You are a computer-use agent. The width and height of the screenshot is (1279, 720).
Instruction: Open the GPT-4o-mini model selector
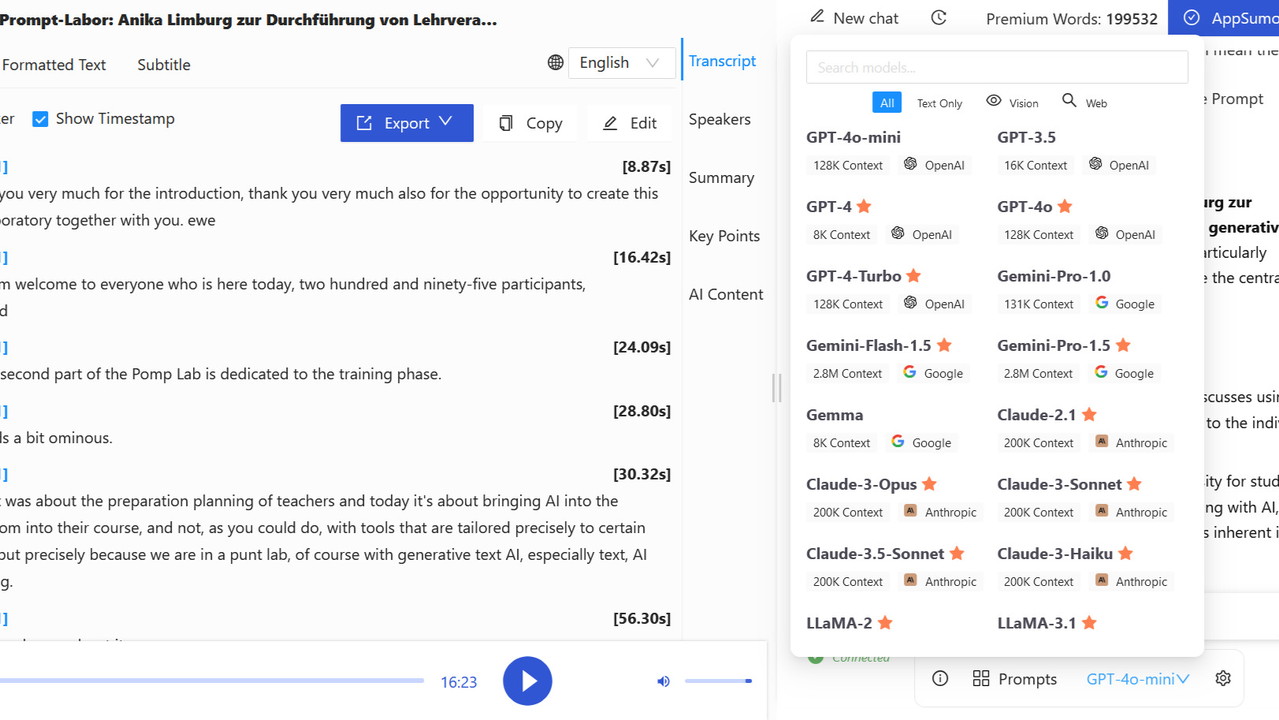(1137, 678)
